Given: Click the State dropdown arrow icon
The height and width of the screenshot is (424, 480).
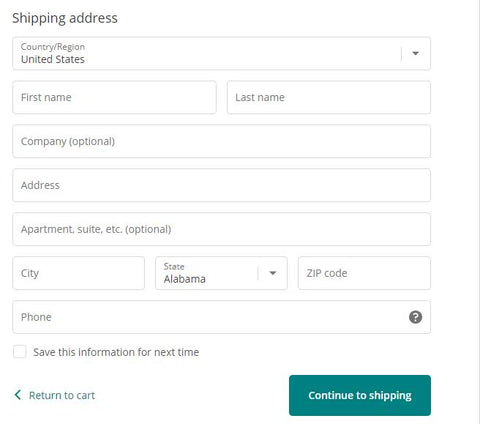Looking at the screenshot, I should (x=273, y=273).
